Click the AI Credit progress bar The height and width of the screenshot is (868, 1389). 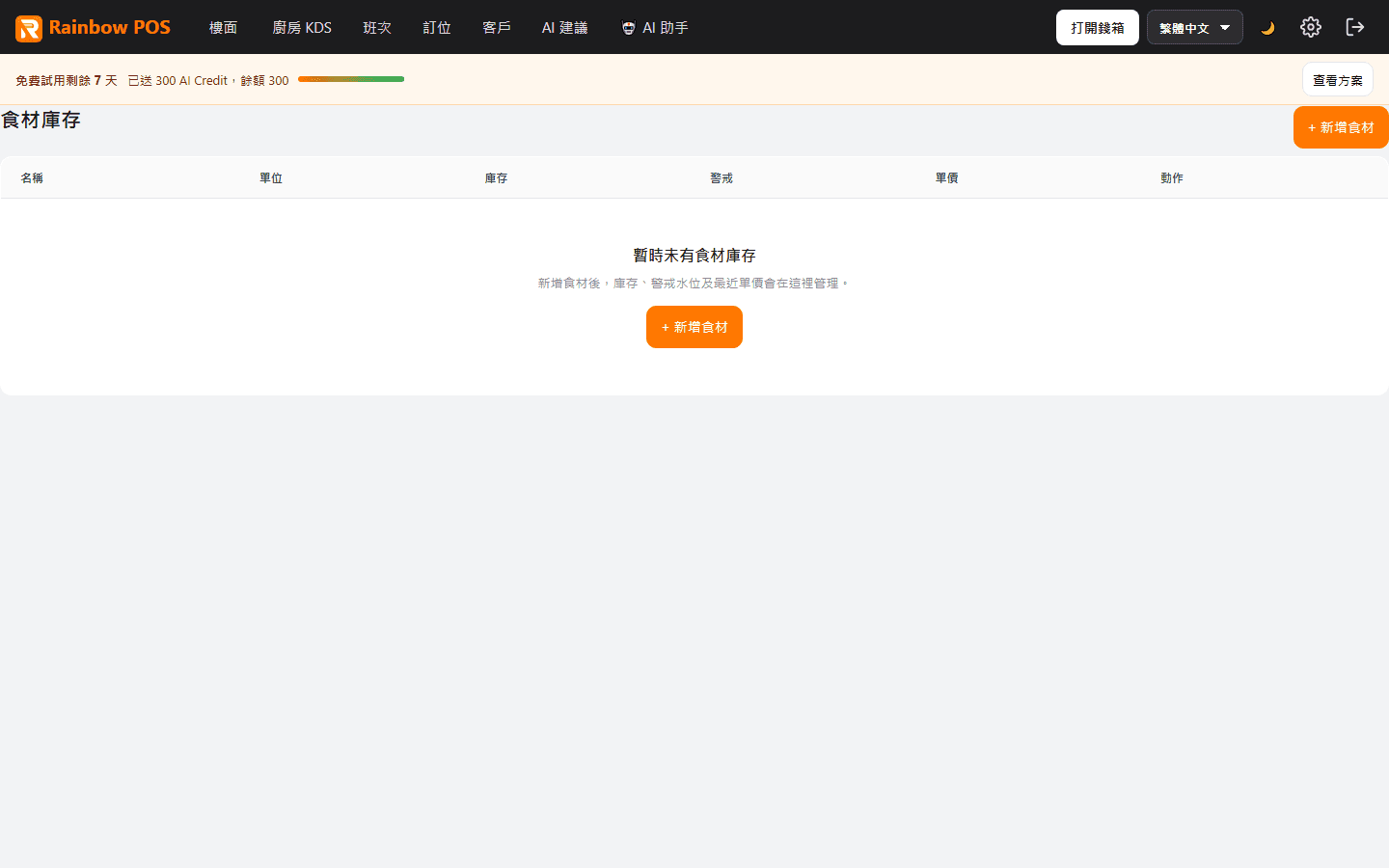coord(351,79)
